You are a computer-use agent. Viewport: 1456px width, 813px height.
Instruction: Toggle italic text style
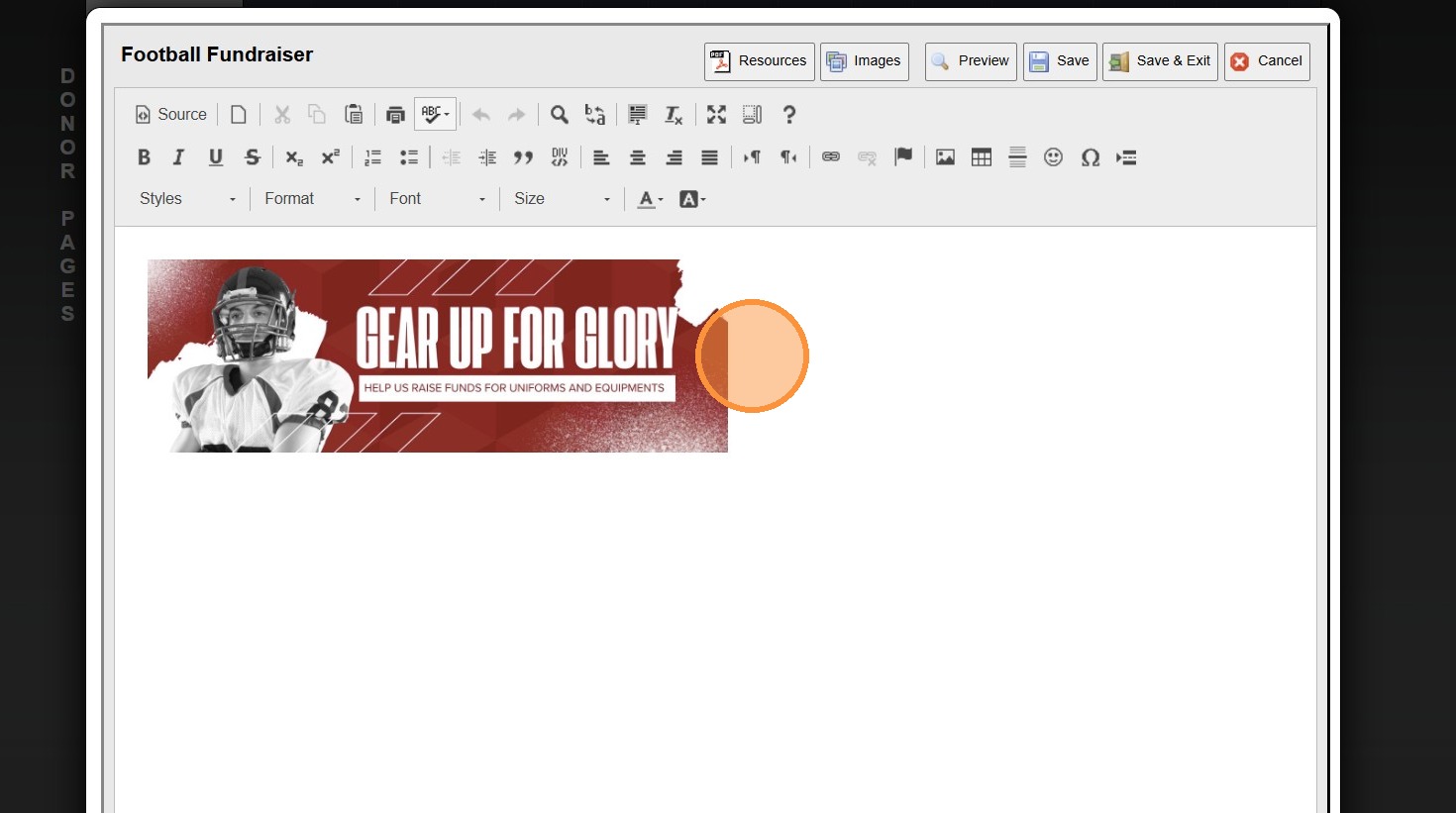pyautogui.click(x=179, y=157)
